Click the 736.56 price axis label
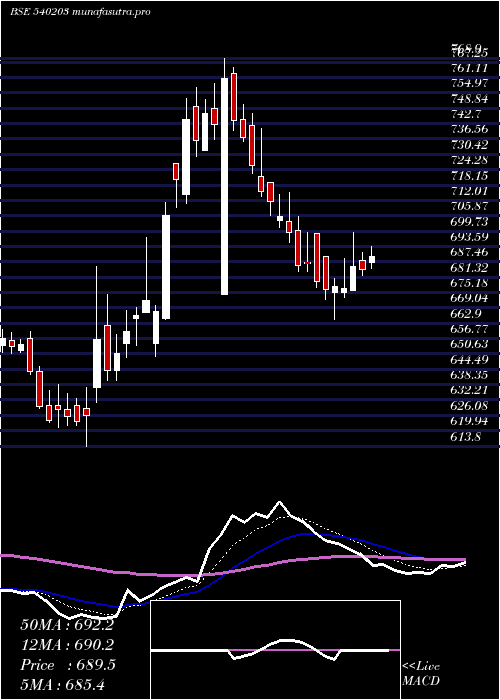Image resolution: width=500 pixels, height=700 pixels. click(469, 129)
